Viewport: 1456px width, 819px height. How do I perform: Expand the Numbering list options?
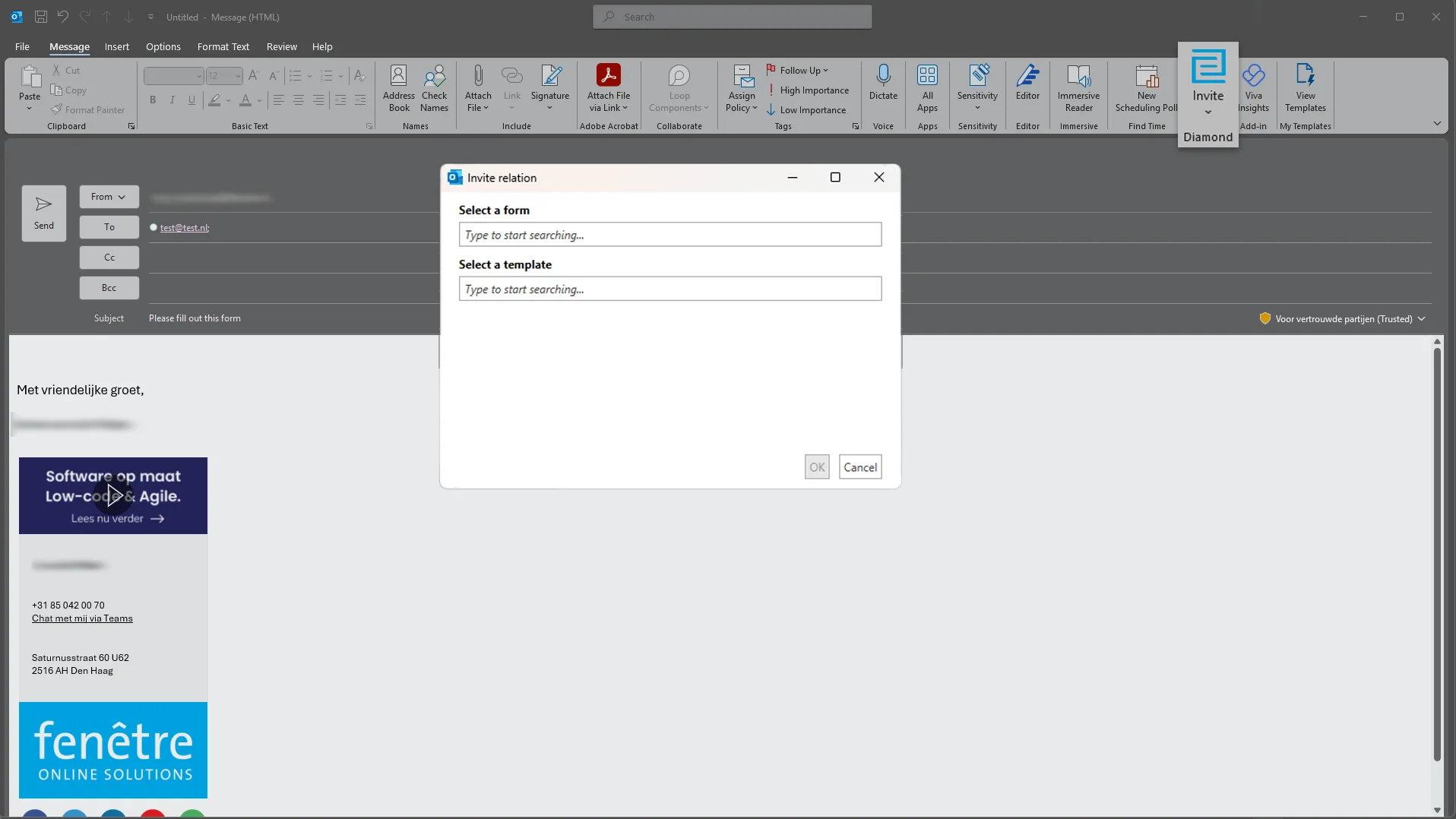(x=340, y=76)
